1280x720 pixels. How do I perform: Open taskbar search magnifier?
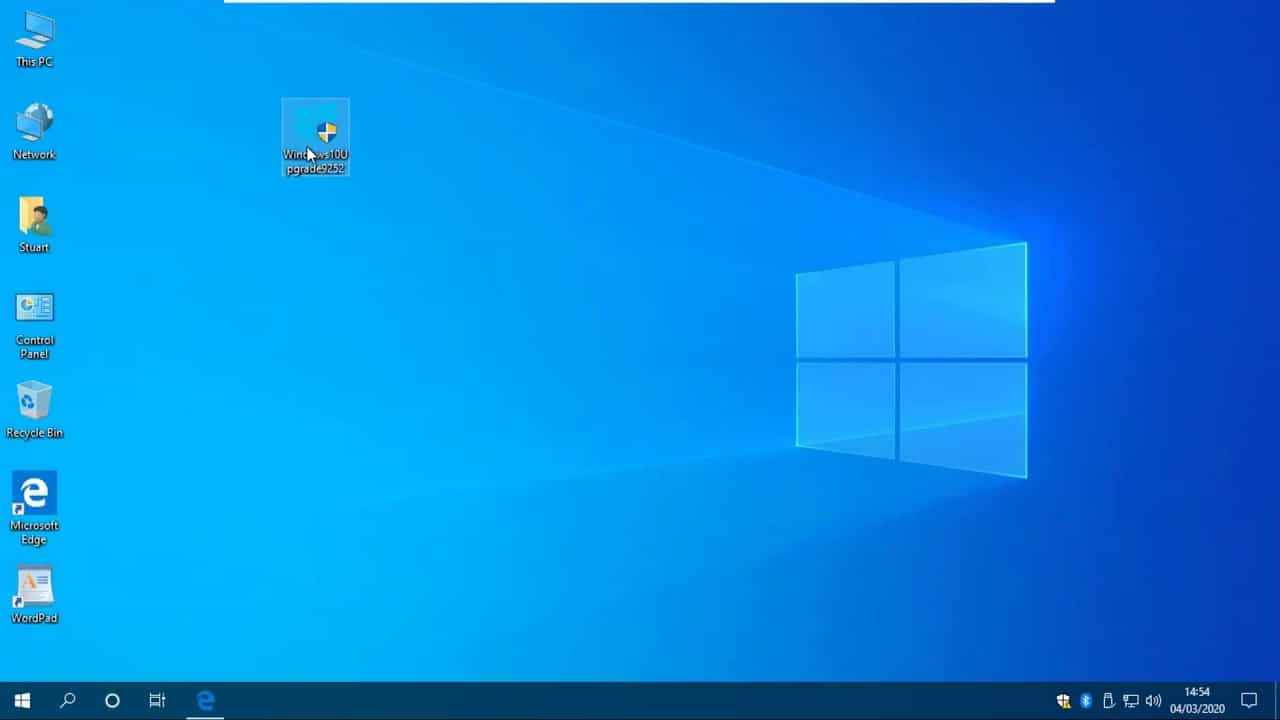(67, 701)
